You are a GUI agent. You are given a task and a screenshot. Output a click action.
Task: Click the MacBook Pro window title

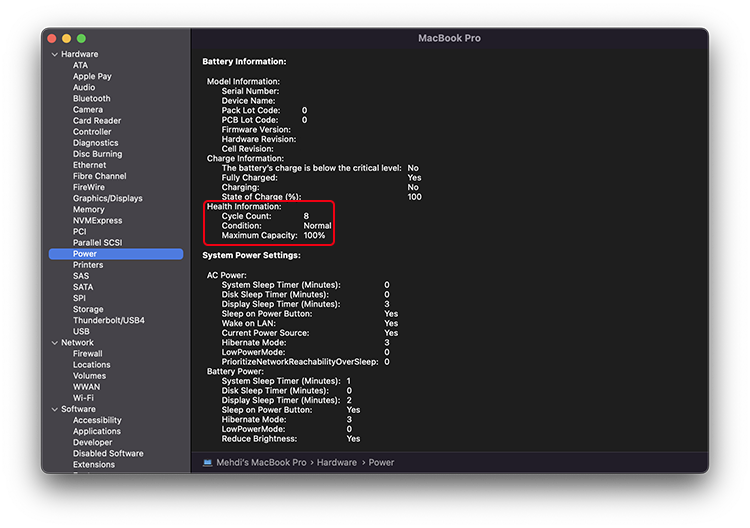coord(449,38)
